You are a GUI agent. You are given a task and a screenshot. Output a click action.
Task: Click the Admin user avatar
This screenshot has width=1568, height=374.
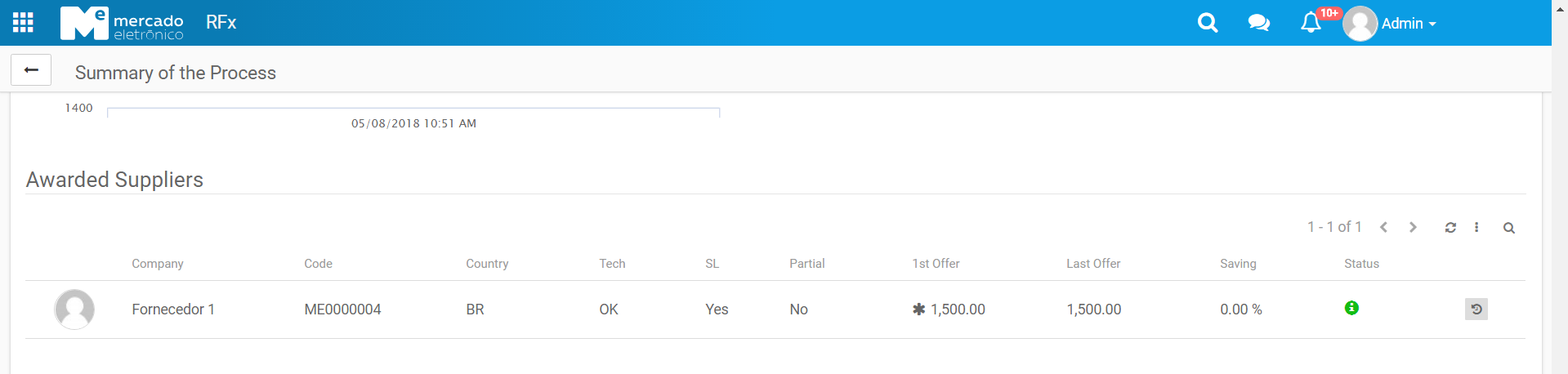click(1360, 24)
